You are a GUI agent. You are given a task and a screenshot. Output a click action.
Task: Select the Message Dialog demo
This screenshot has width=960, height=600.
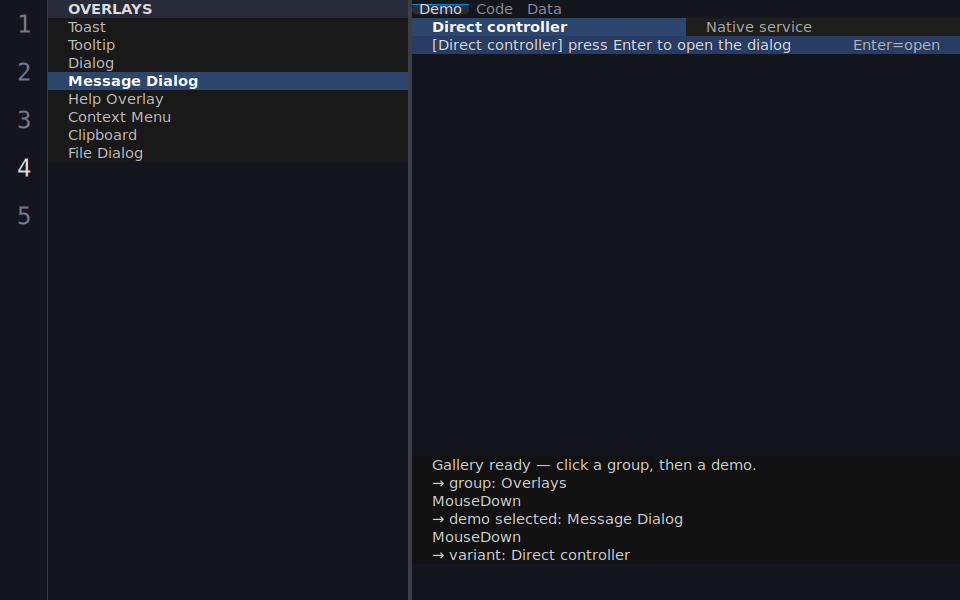(228, 81)
